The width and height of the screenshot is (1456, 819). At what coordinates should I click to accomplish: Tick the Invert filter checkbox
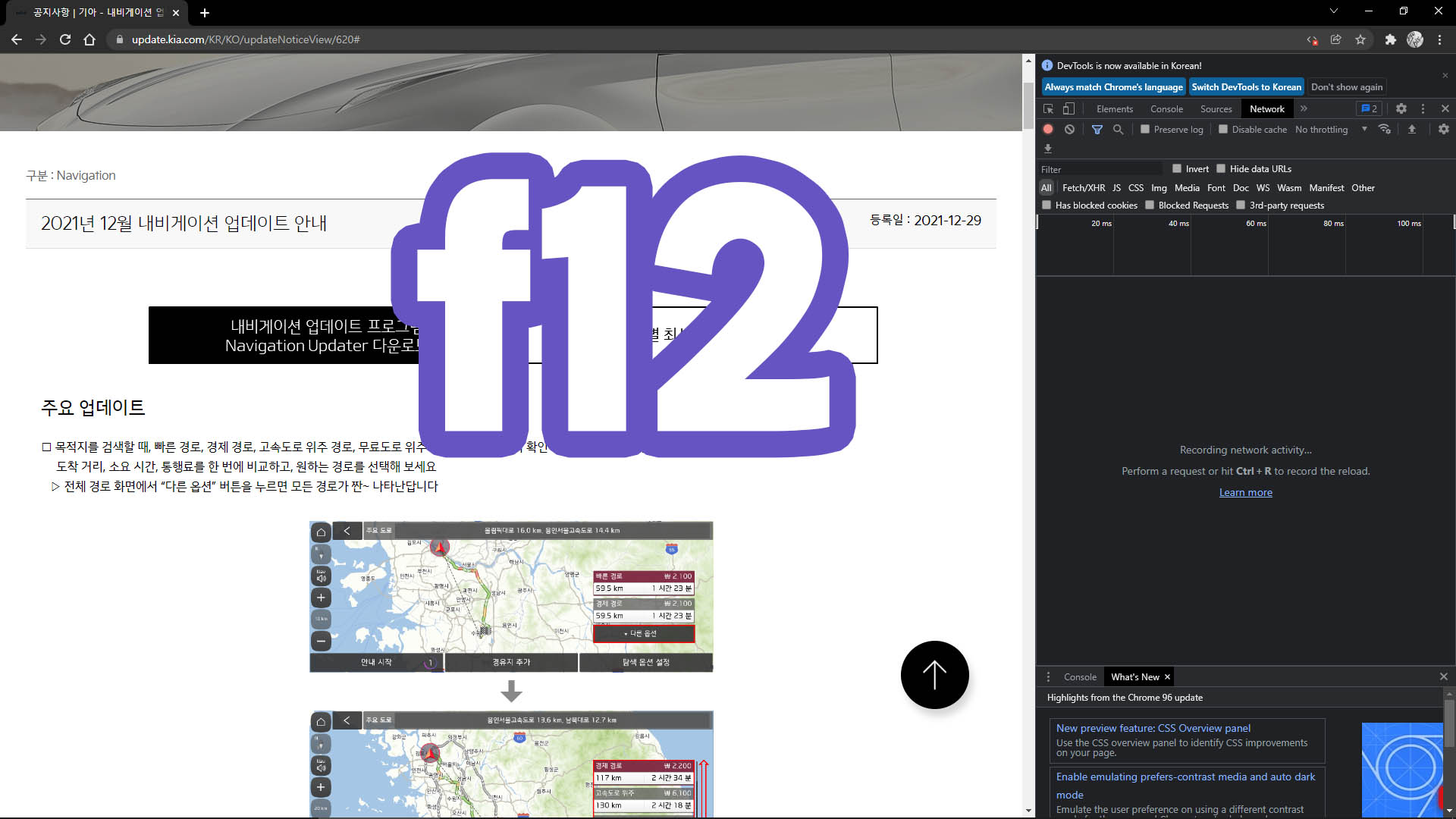point(1177,169)
